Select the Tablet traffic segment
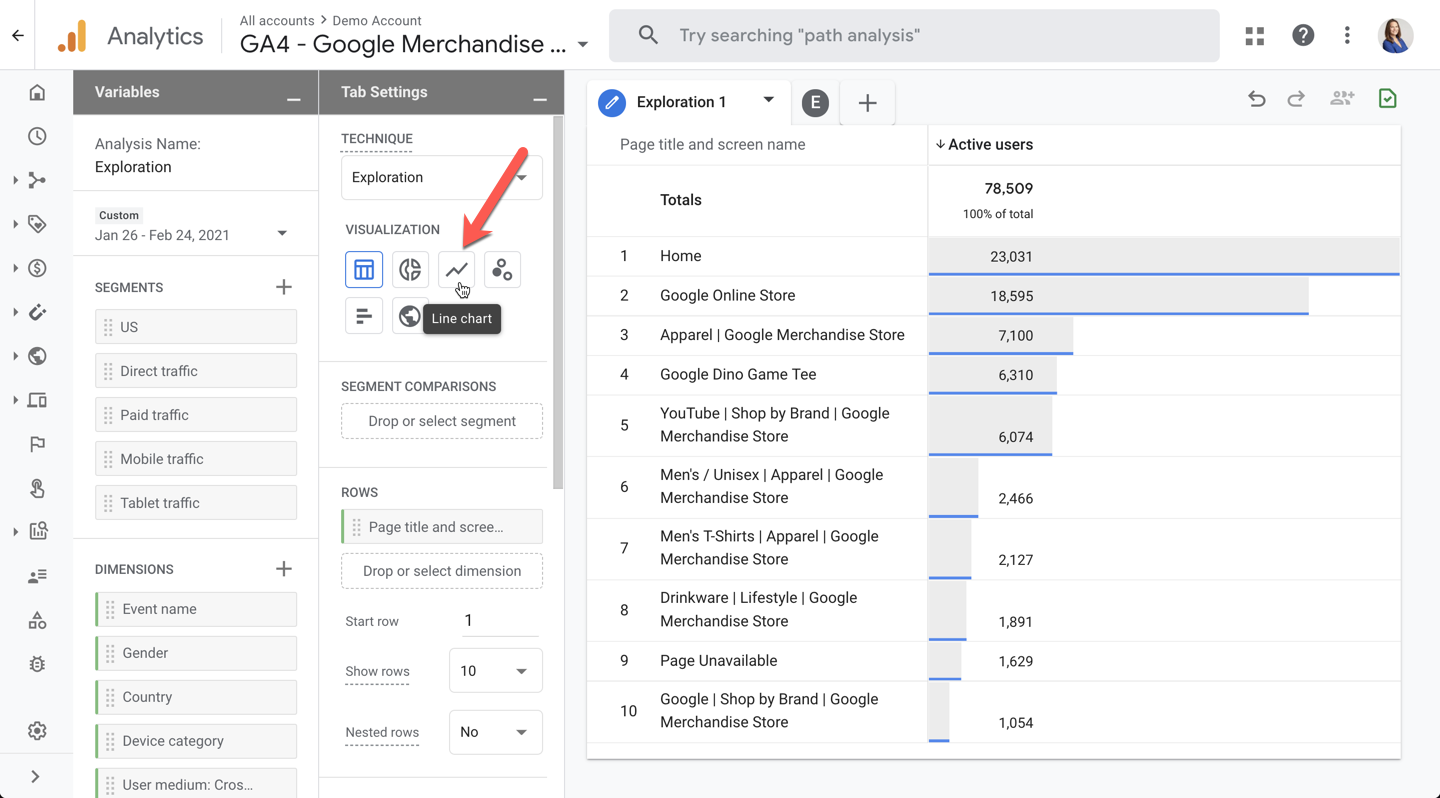1440x798 pixels. [196, 503]
